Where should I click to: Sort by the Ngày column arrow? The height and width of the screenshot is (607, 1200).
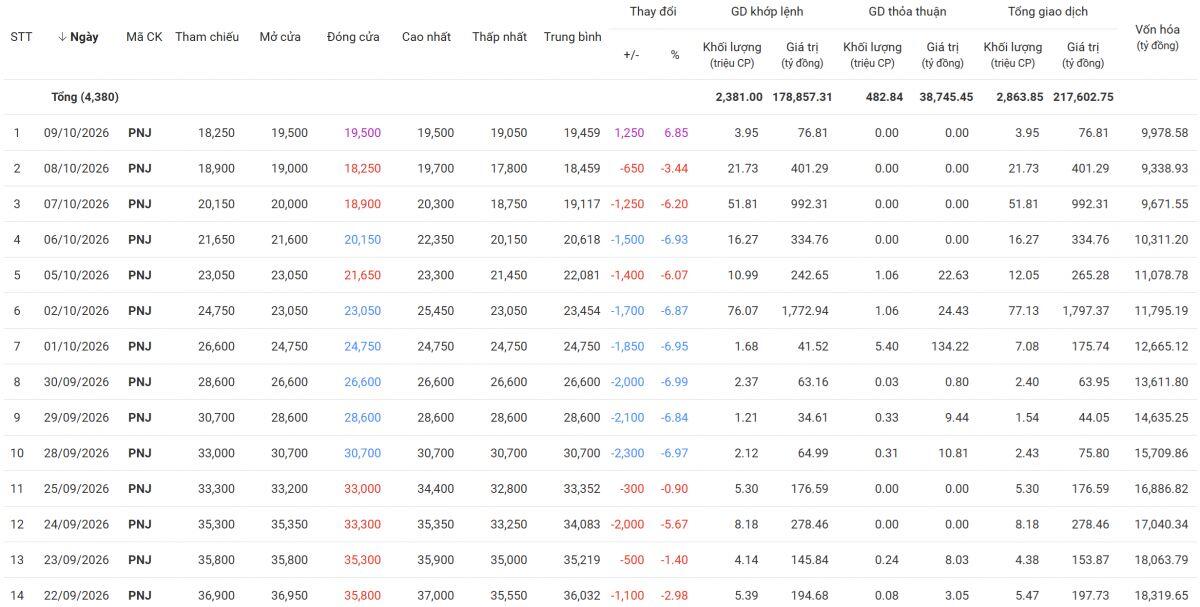62,37
